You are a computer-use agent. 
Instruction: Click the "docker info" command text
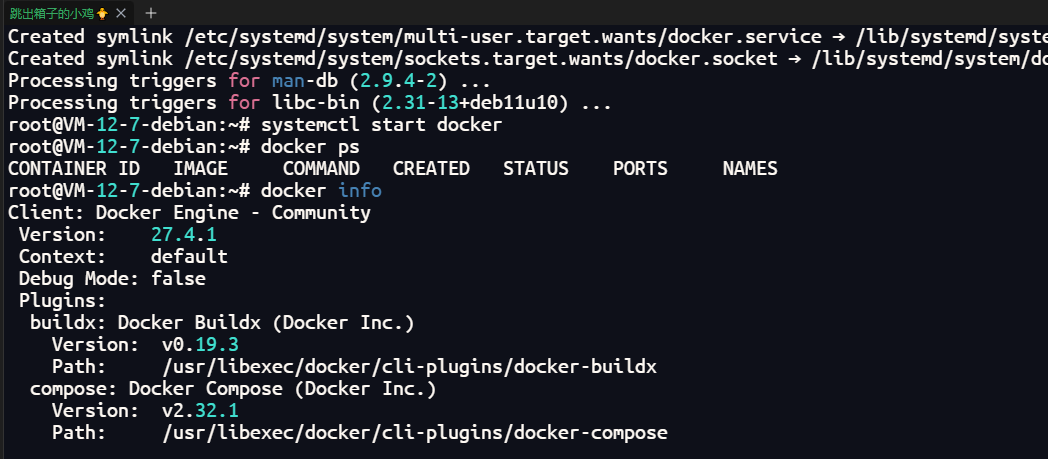(321, 191)
